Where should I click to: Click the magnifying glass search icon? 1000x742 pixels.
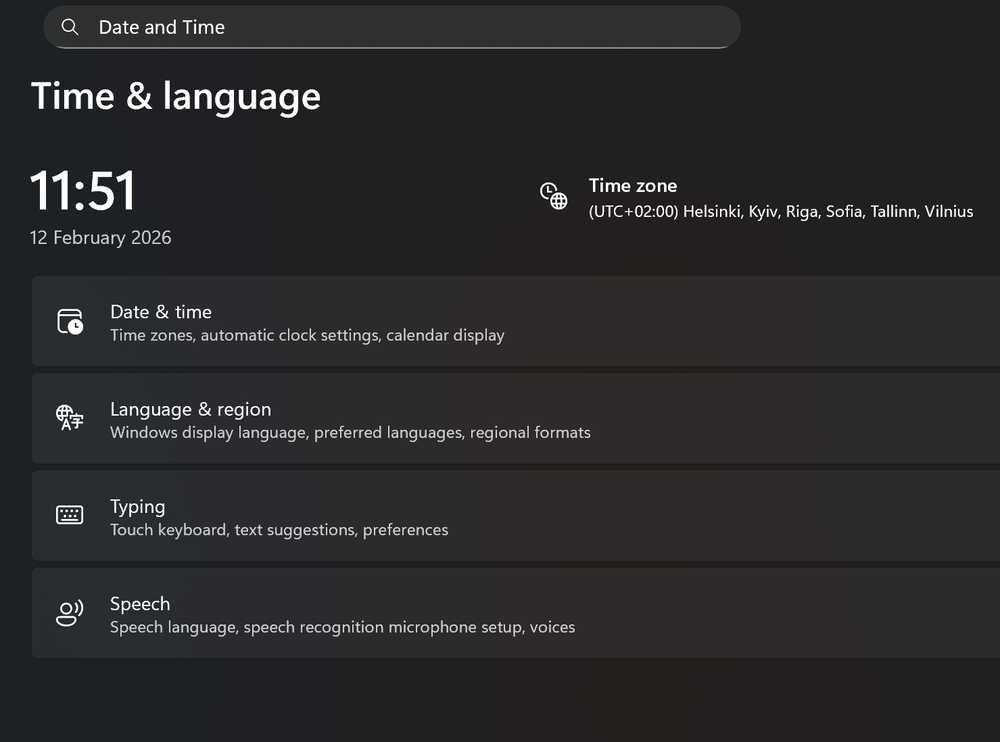pos(70,27)
